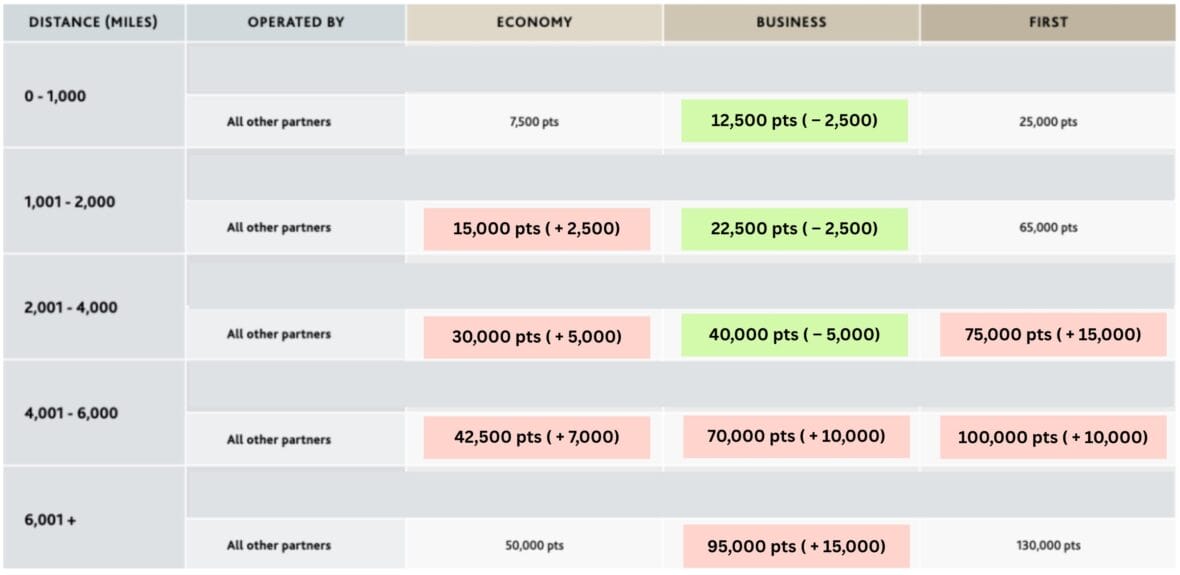1180x575 pixels.
Task: Click the red 75,000 pts first cell
Action: (x=1053, y=335)
